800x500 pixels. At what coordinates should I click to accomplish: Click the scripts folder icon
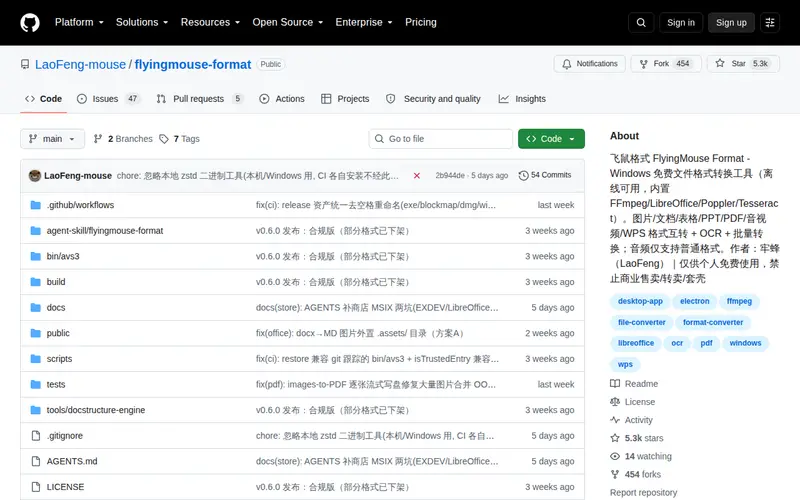tap(35, 359)
